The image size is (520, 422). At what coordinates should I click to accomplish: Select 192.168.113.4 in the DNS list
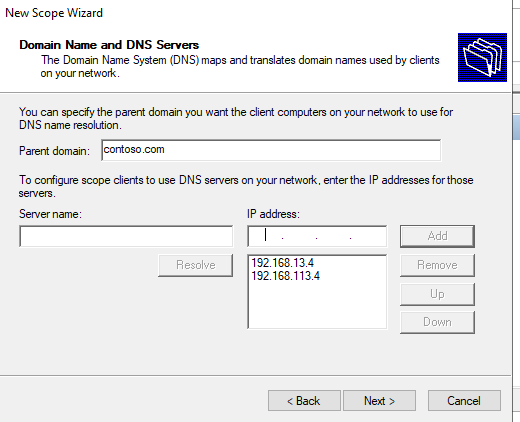[x=286, y=276]
